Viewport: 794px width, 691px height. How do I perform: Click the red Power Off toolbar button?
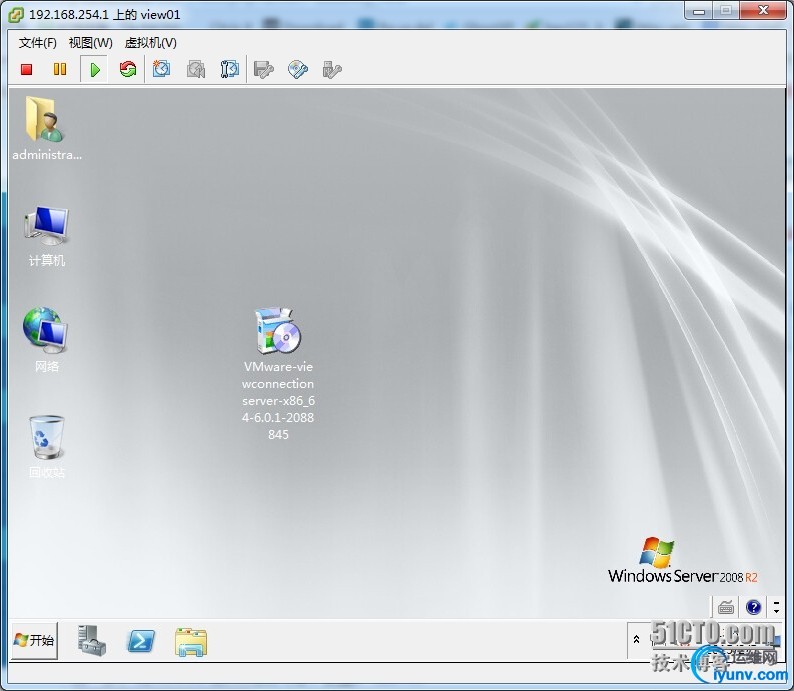pyautogui.click(x=26, y=69)
